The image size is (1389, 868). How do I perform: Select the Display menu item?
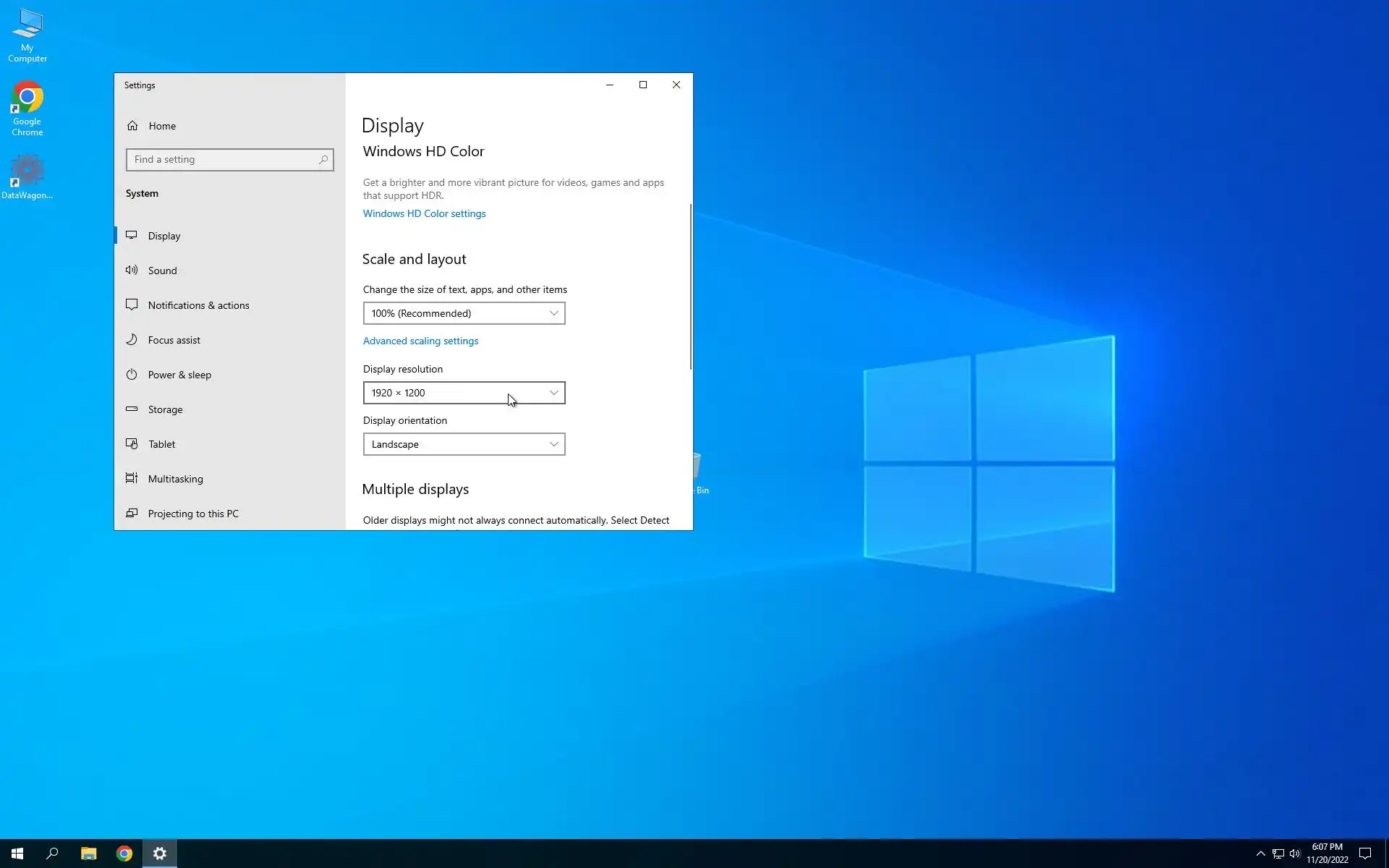(x=164, y=236)
